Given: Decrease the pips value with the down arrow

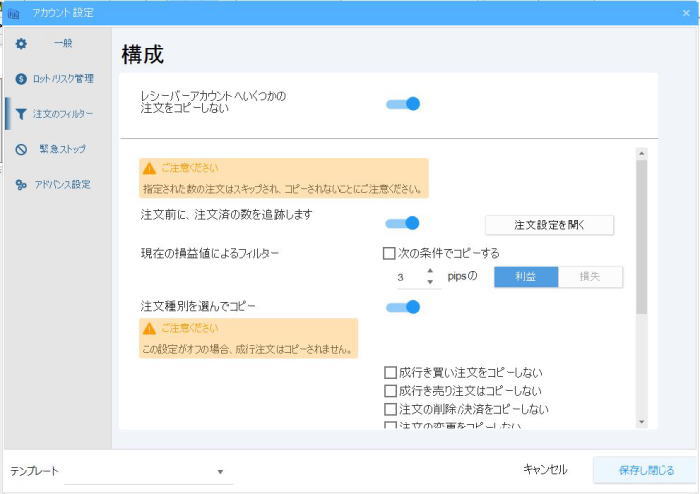Looking at the screenshot, I should pos(430,282).
